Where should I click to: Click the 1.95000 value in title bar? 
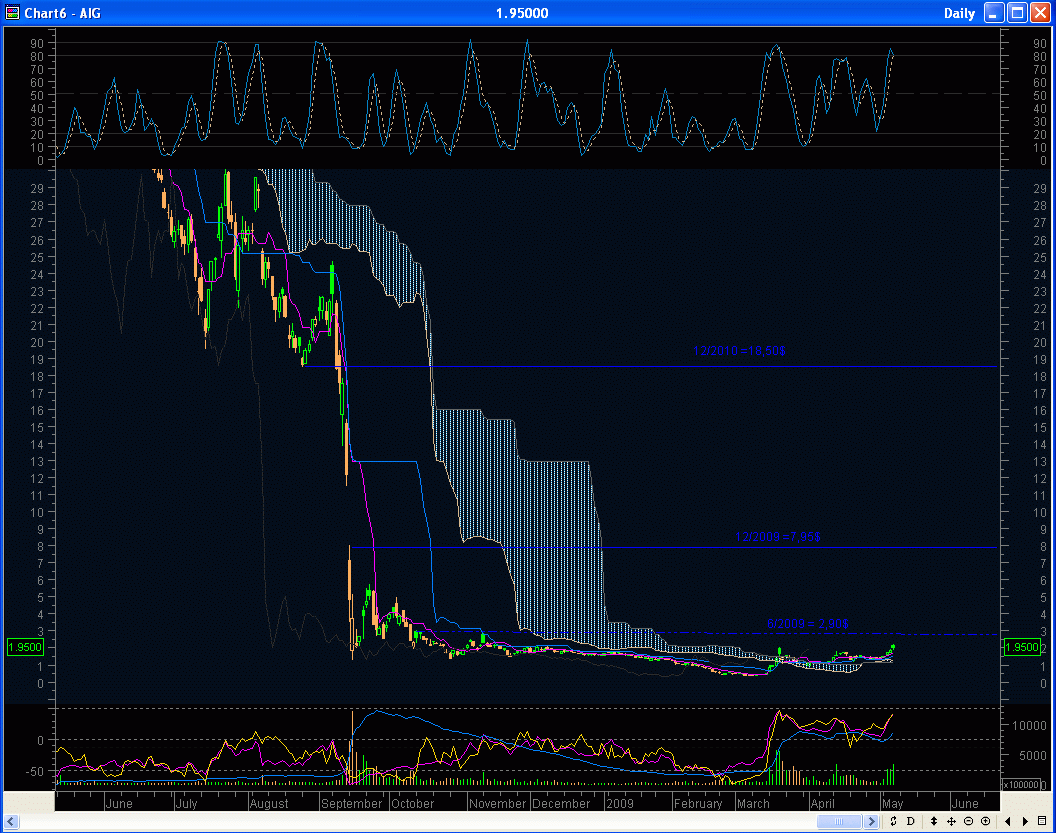(522, 13)
